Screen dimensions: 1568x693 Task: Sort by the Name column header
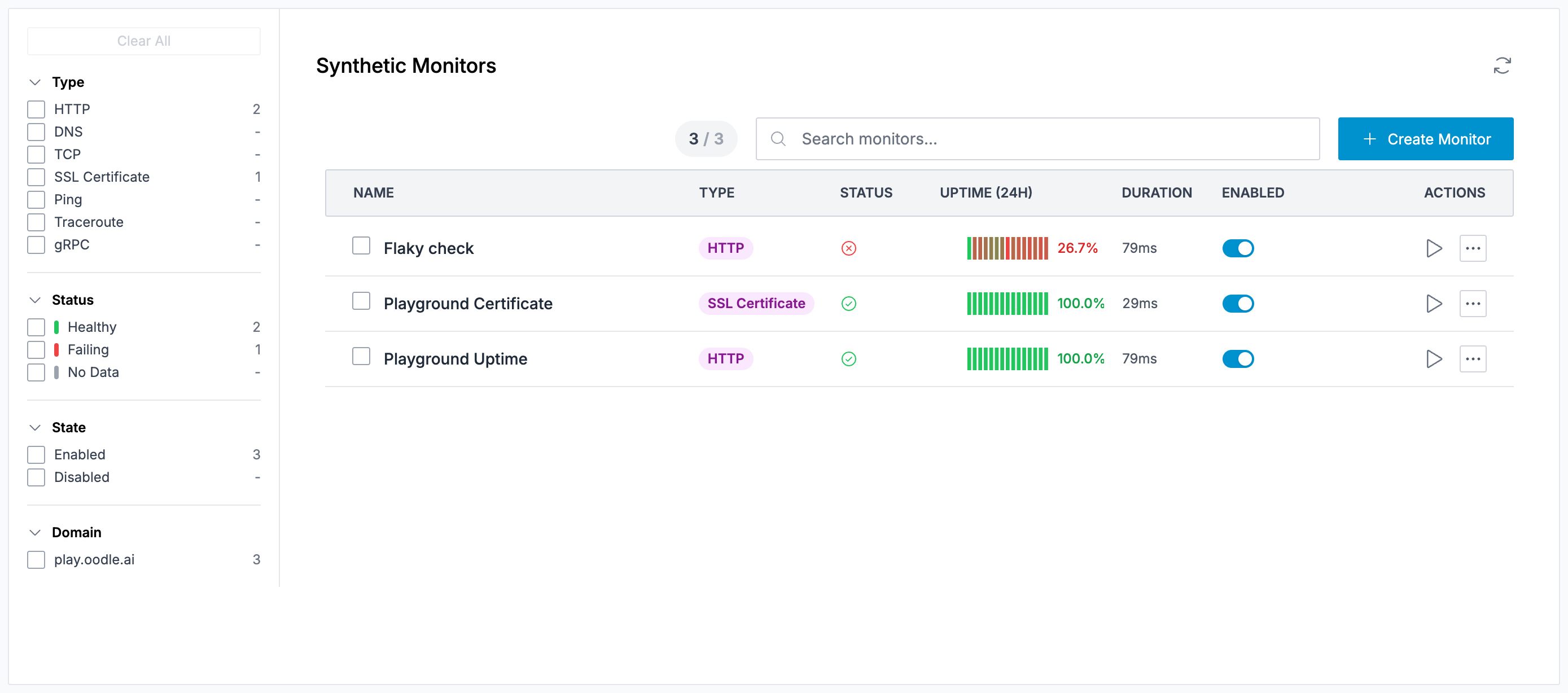coord(373,193)
